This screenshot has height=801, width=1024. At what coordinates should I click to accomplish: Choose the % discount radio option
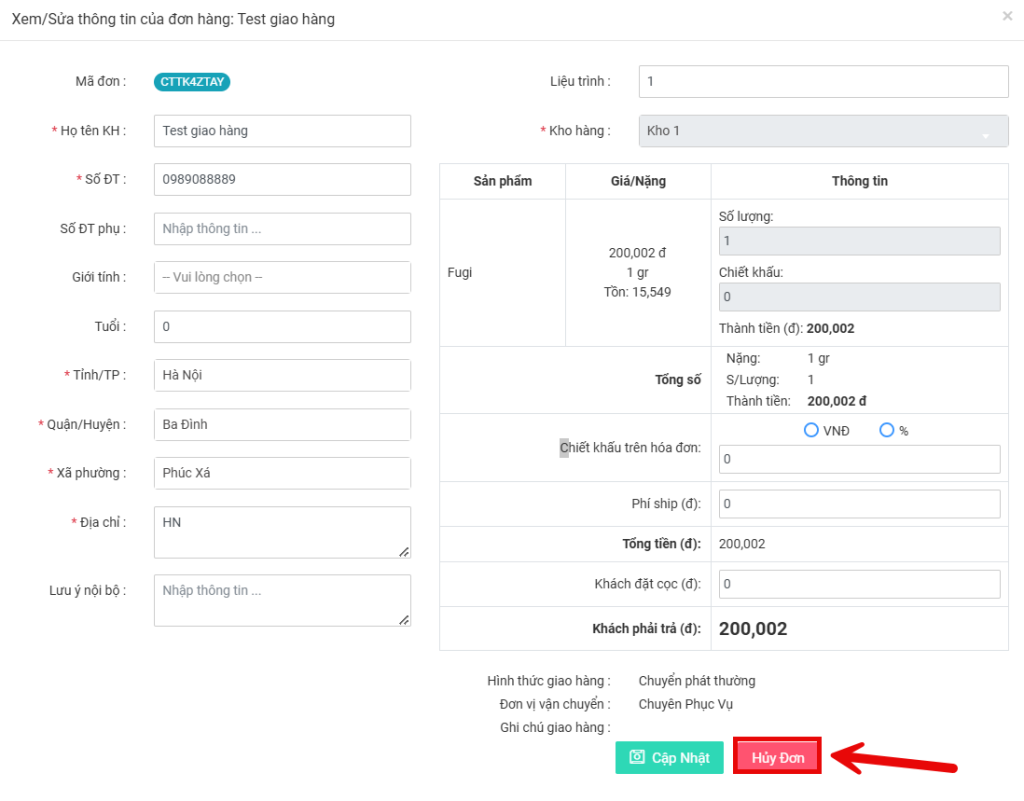tap(886, 430)
